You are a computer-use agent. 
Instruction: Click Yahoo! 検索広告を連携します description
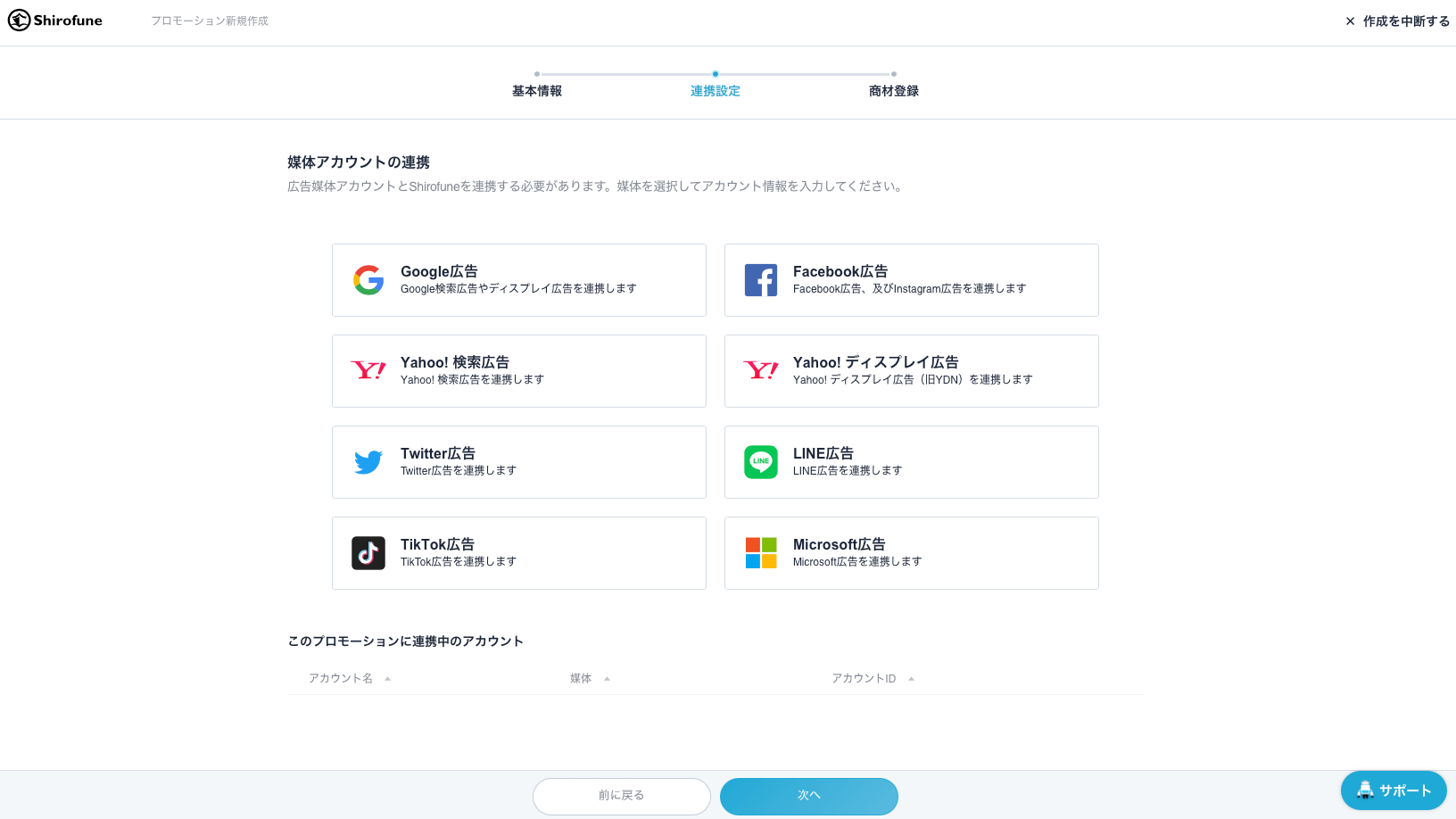[x=472, y=380]
